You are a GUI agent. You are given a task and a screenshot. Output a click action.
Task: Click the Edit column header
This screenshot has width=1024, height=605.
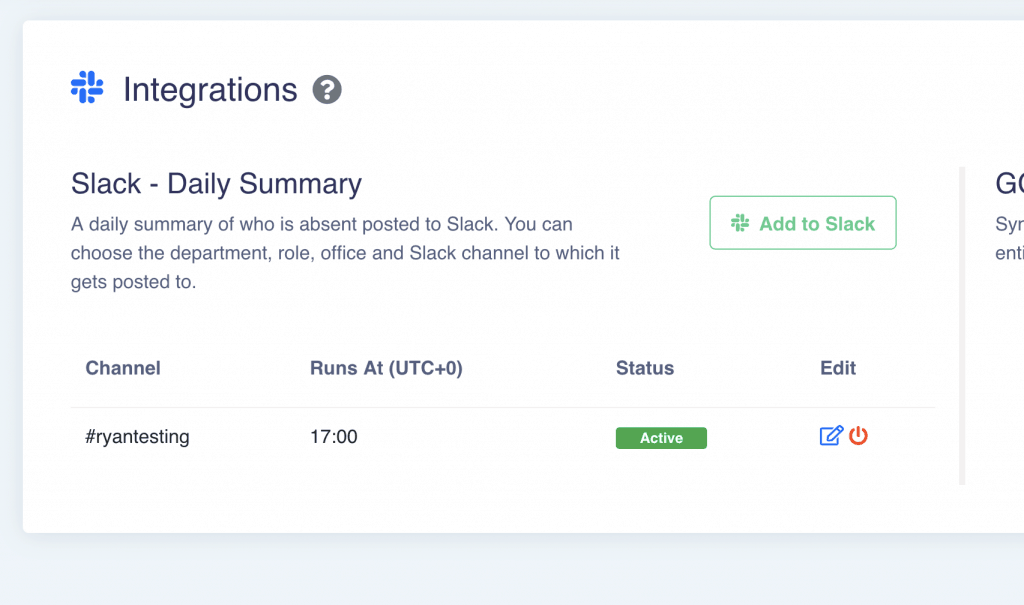click(x=838, y=368)
